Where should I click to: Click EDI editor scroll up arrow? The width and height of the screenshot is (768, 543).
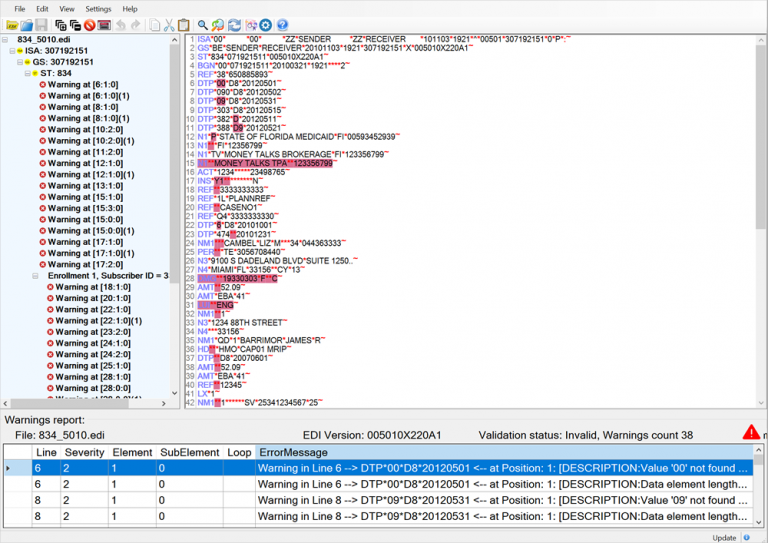point(761,40)
